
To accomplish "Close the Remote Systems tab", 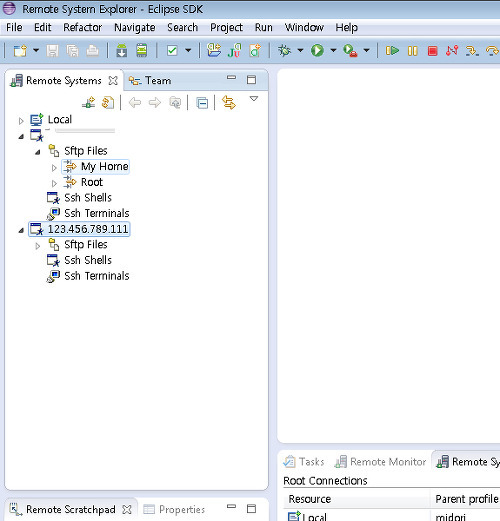I will pos(113,81).
